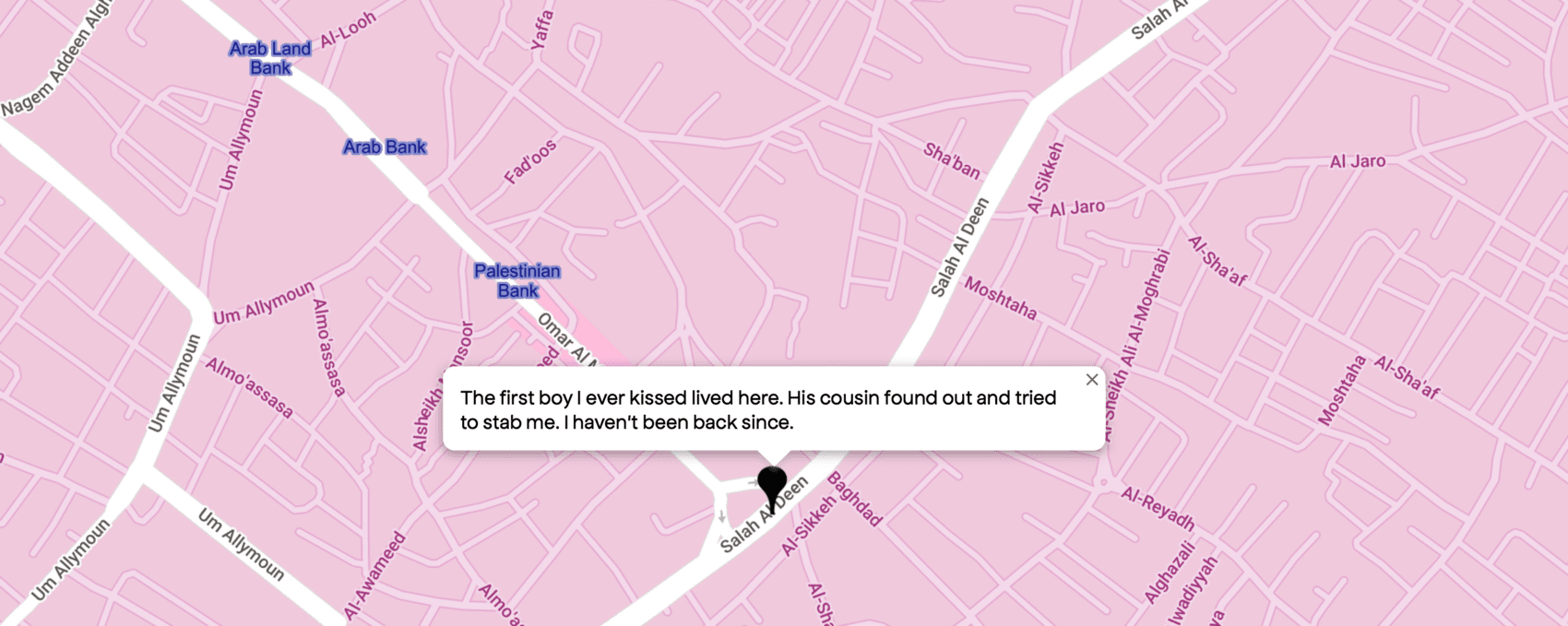Click the small roundabout left of Al-Reyadh
The height and width of the screenshot is (626, 1568).
point(1104,482)
